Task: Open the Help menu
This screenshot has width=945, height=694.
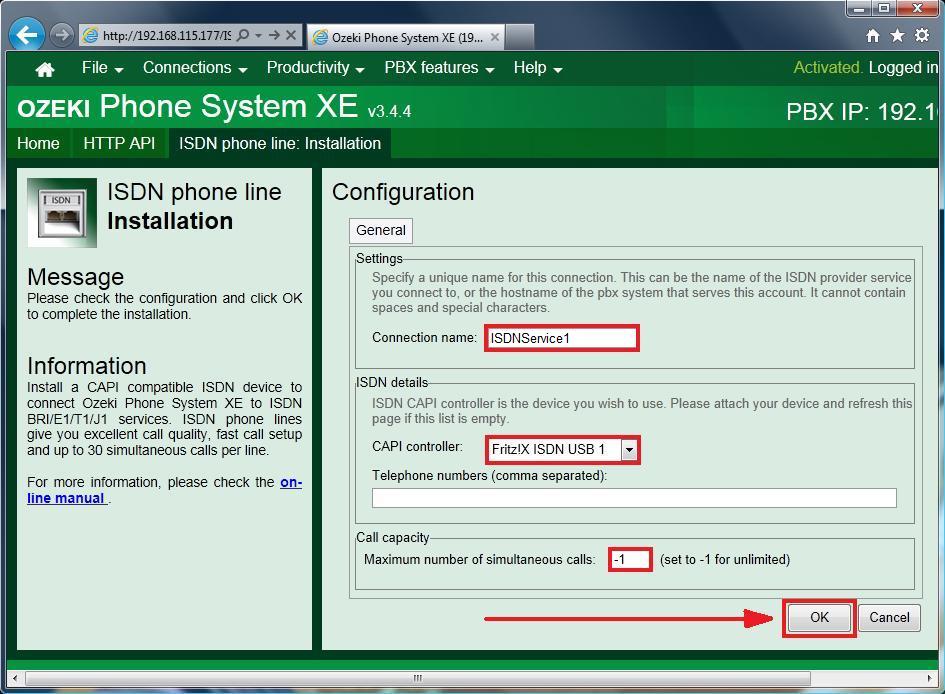Action: point(538,68)
